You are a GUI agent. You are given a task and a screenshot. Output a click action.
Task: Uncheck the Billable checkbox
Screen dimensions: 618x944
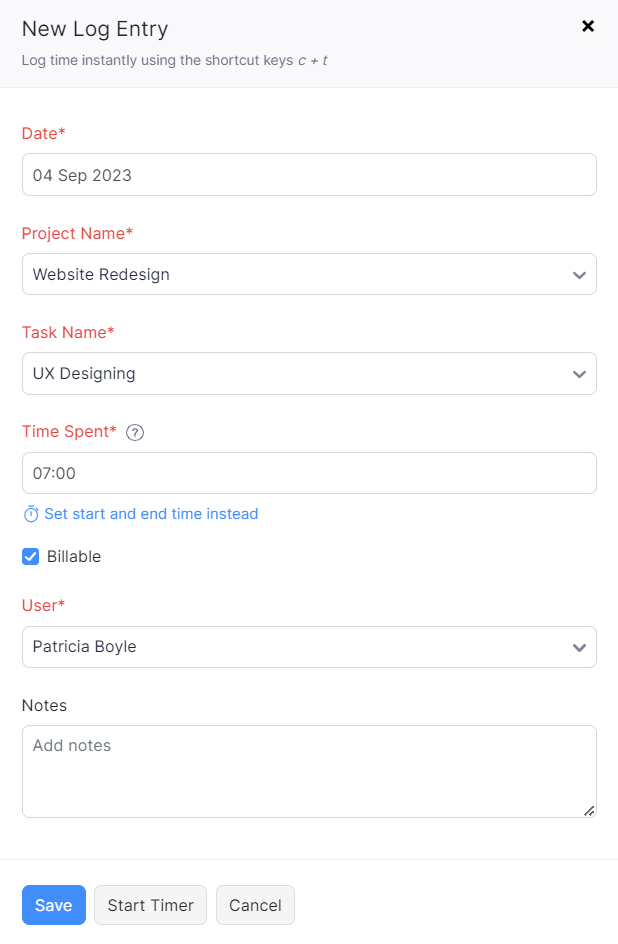point(31,557)
